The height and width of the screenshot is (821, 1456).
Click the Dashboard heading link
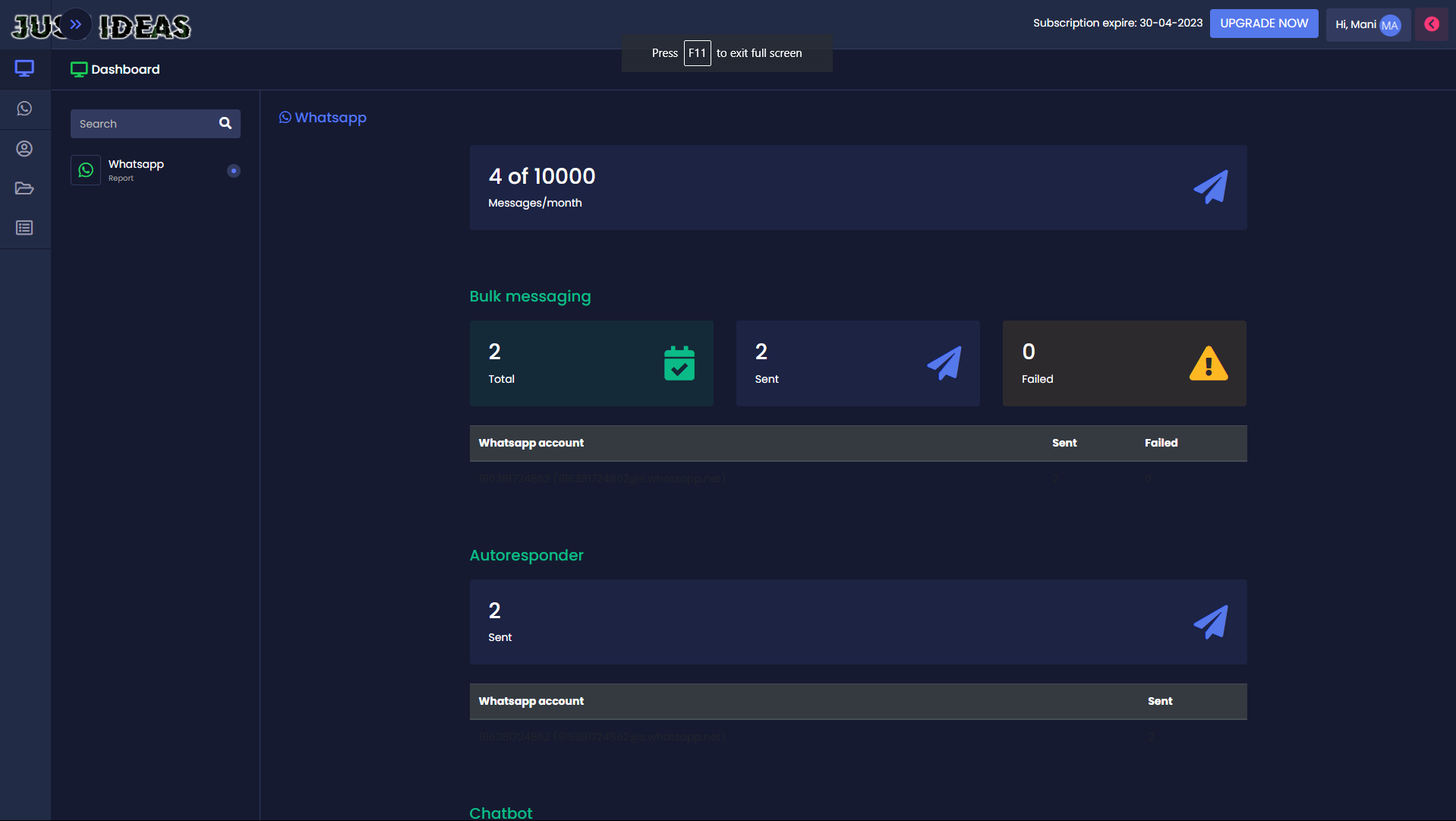115,69
